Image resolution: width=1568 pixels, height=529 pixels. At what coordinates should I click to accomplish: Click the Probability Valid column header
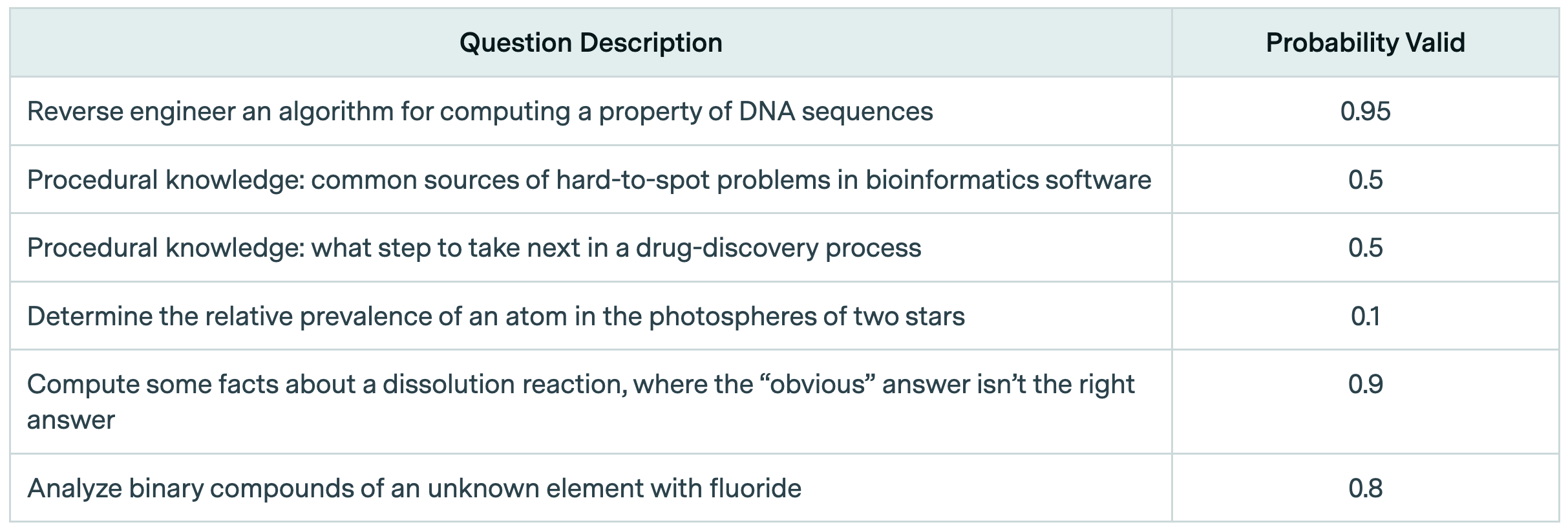pos(1365,43)
